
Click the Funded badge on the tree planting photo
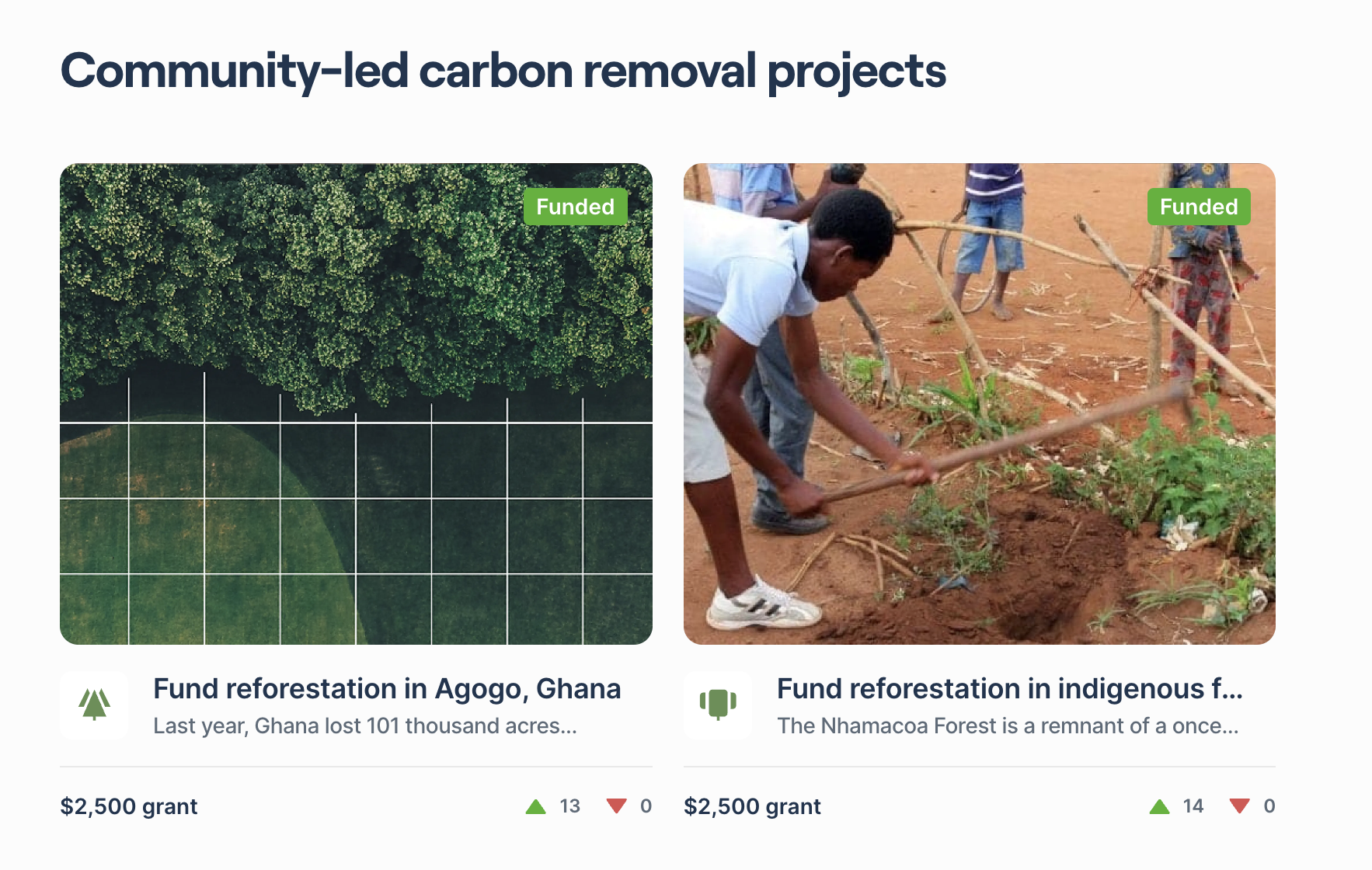tap(1198, 207)
